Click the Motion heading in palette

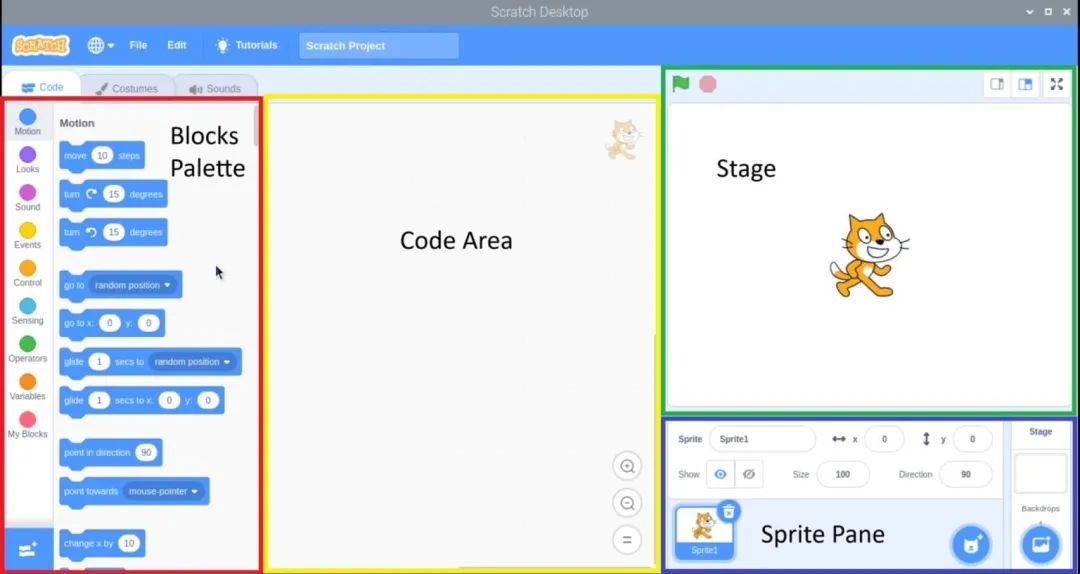pyautogui.click(x=76, y=123)
